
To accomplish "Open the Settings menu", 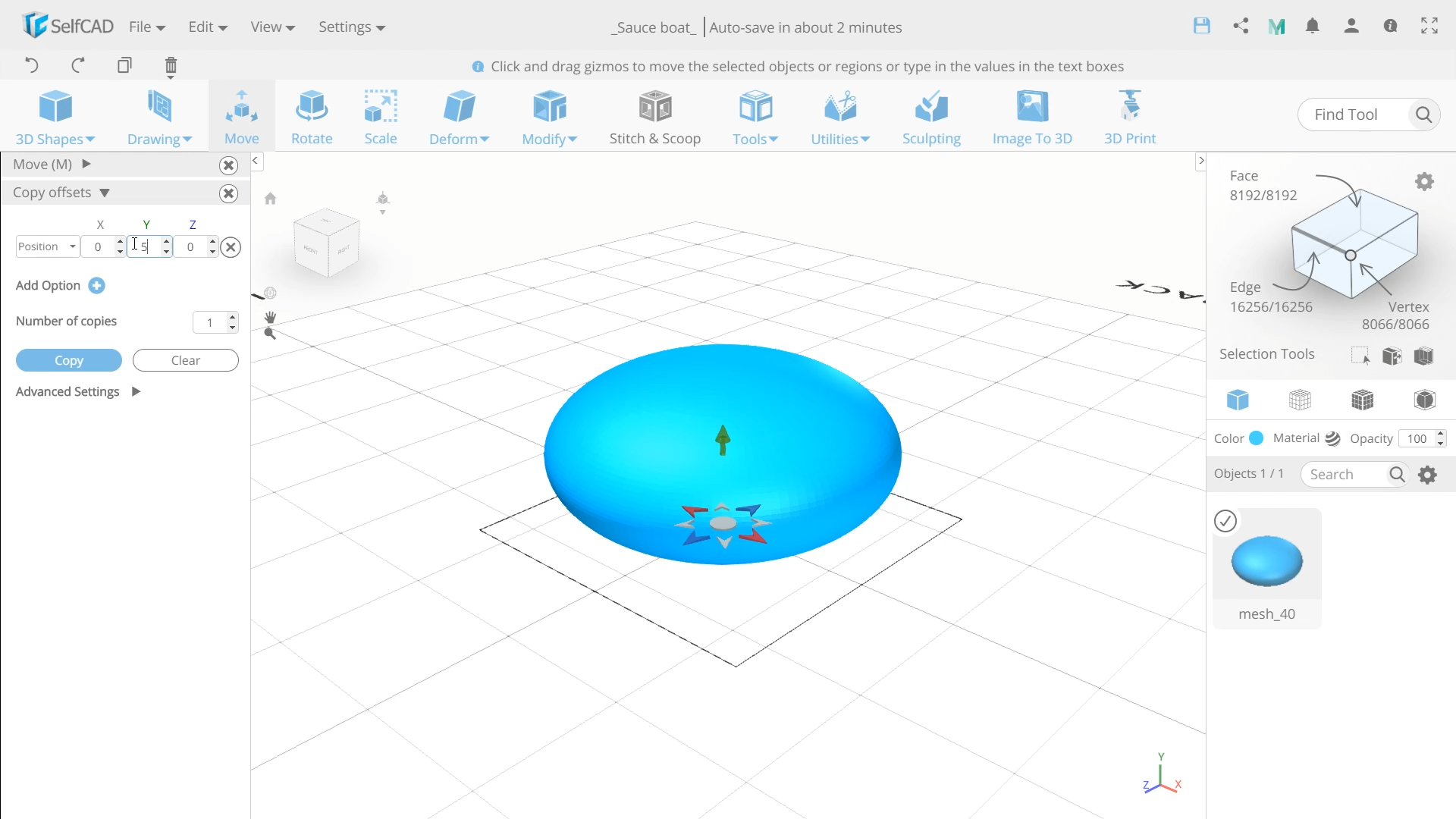I will 352,27.
